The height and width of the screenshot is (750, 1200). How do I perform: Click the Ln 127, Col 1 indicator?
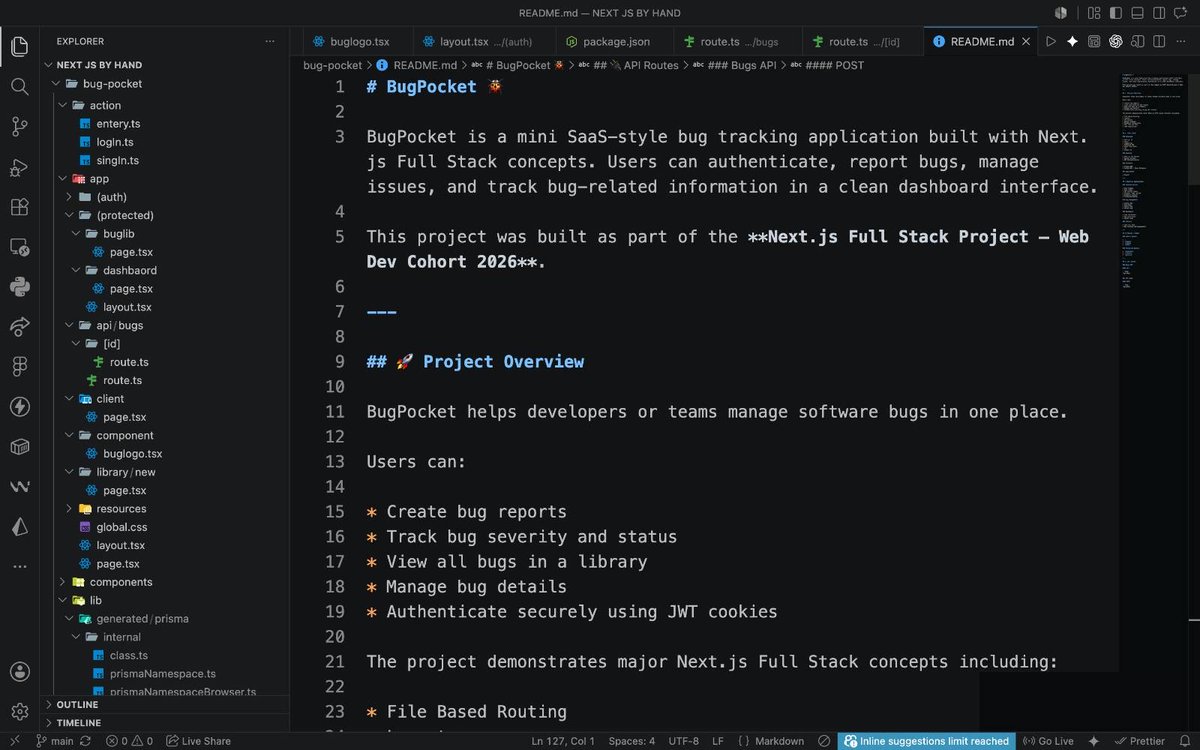pyautogui.click(x=563, y=741)
